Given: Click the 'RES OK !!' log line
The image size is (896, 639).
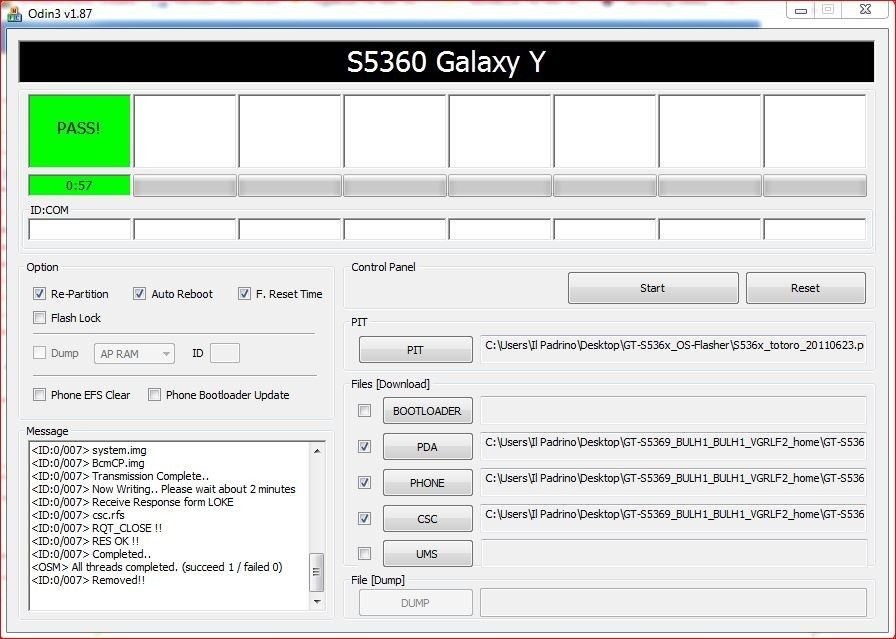Looking at the screenshot, I should coord(85,541).
